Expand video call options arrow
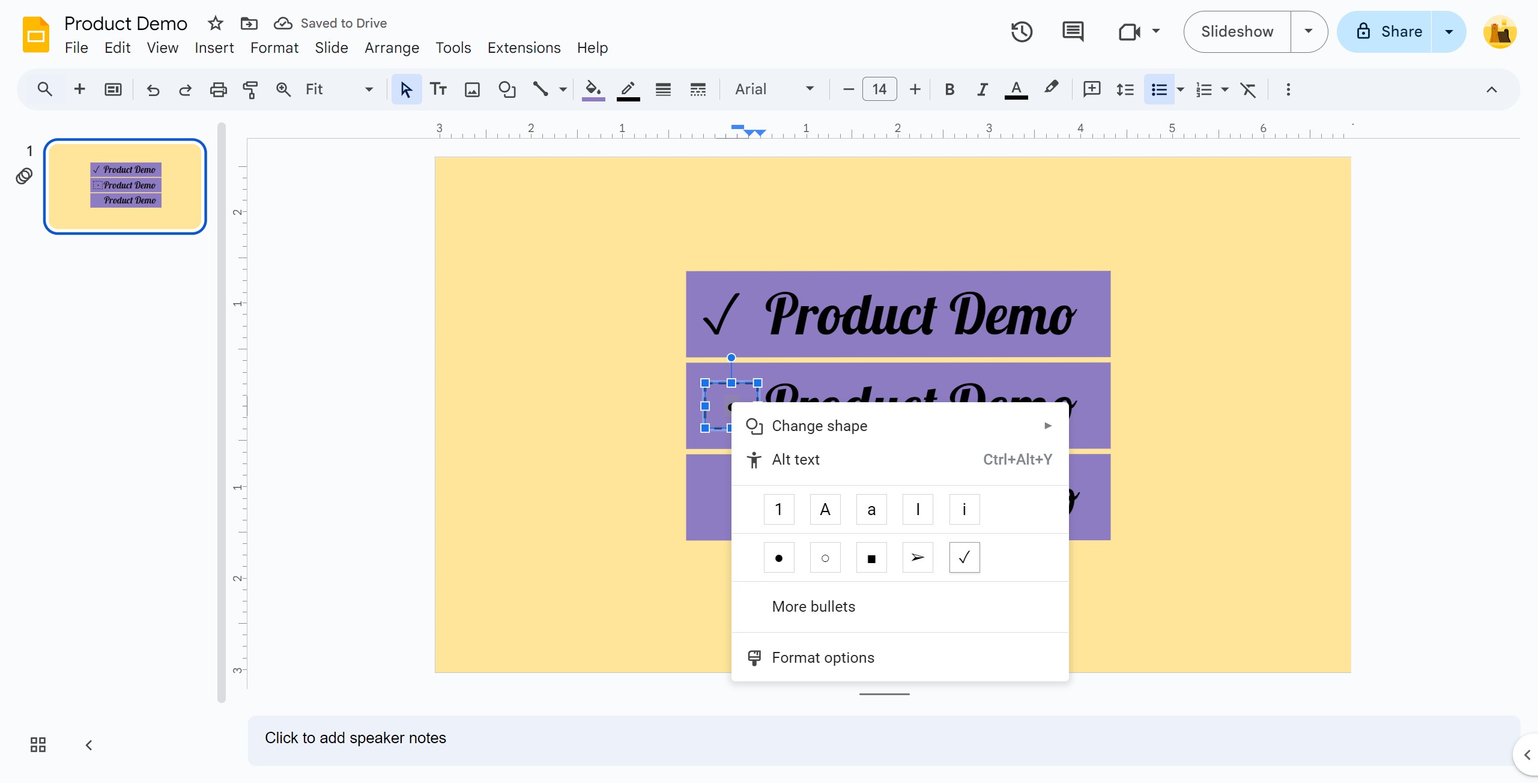1538x784 pixels. [x=1156, y=31]
